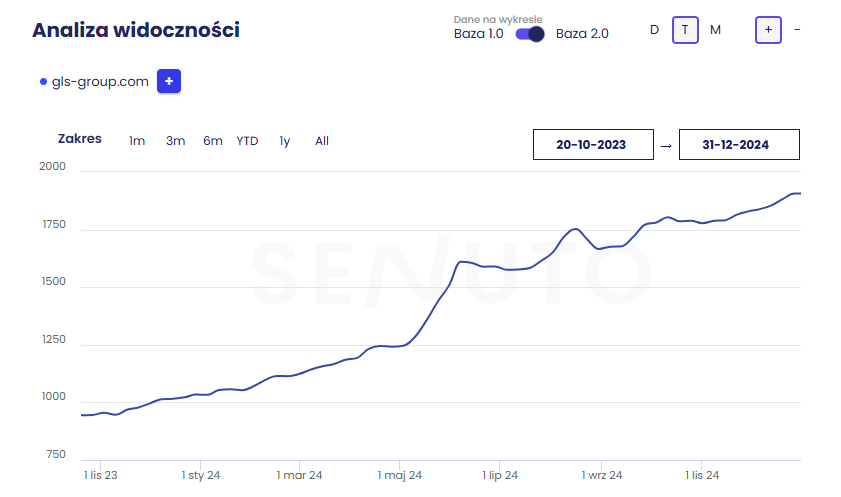Open the start date 20-10-2023 field
The width and height of the screenshot is (841, 497).
point(593,145)
